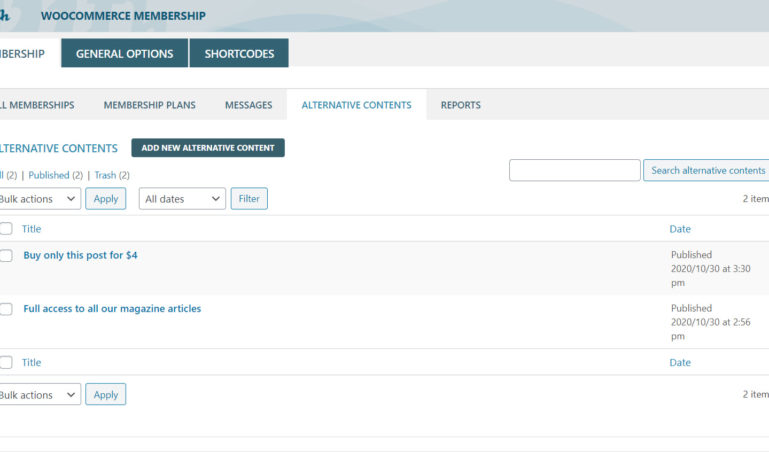This screenshot has width=769, height=452.
Task: Check Full access to all magazine articles row
Action: [6, 309]
